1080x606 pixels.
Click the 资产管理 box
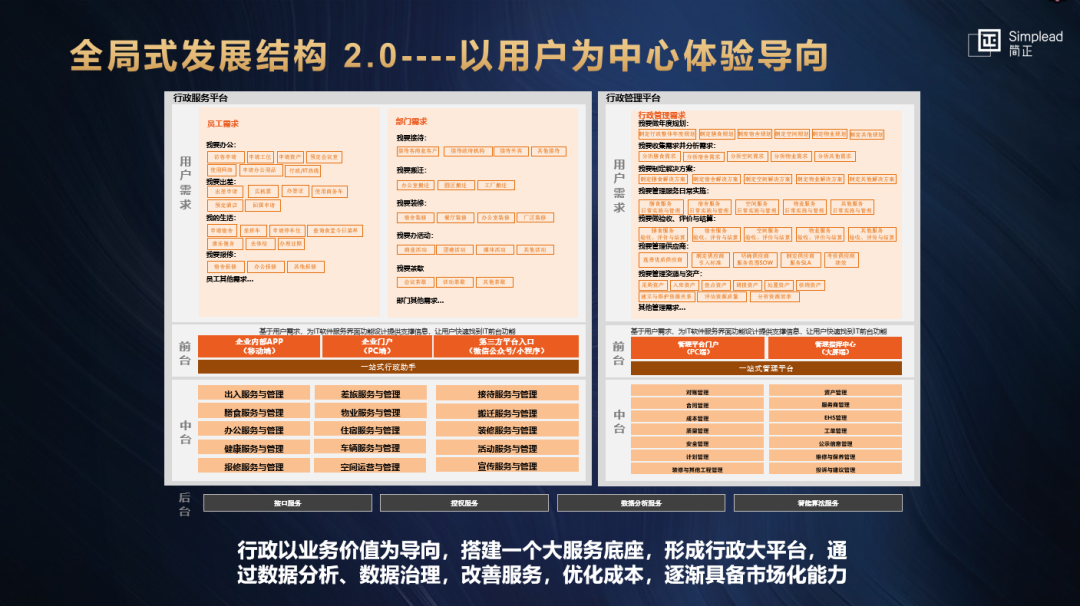point(835,392)
